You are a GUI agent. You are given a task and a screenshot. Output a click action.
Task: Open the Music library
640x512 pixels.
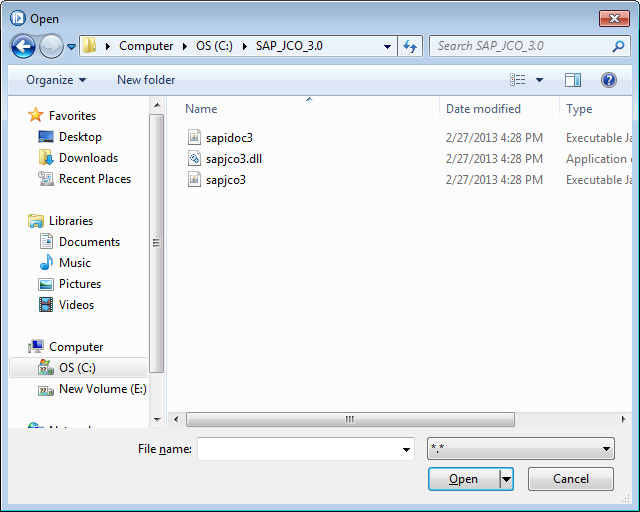(x=75, y=263)
